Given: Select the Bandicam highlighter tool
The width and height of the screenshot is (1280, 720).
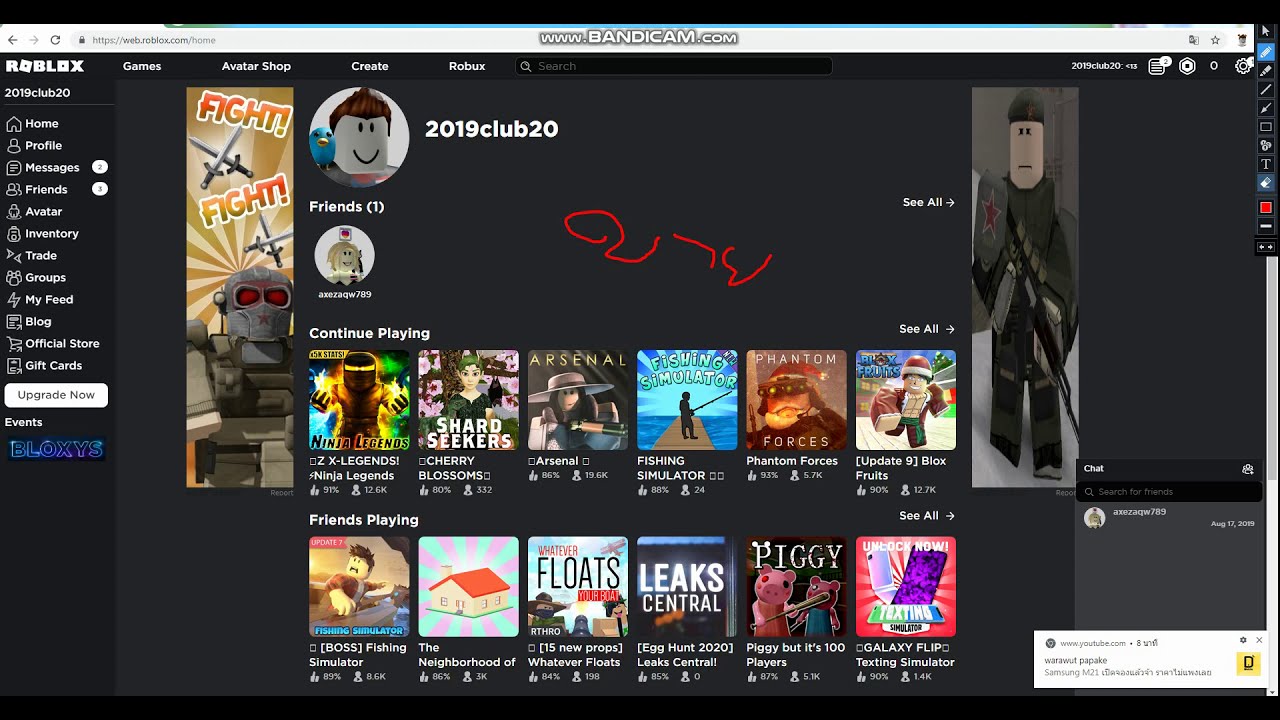Looking at the screenshot, I should pos(1265,70).
